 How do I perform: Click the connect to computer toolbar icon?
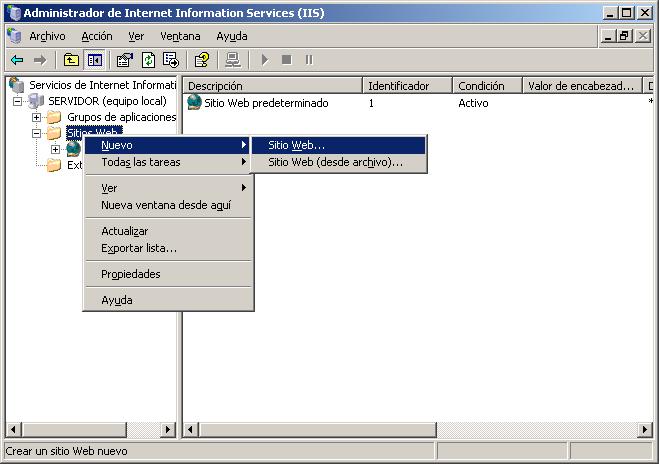tap(232, 60)
